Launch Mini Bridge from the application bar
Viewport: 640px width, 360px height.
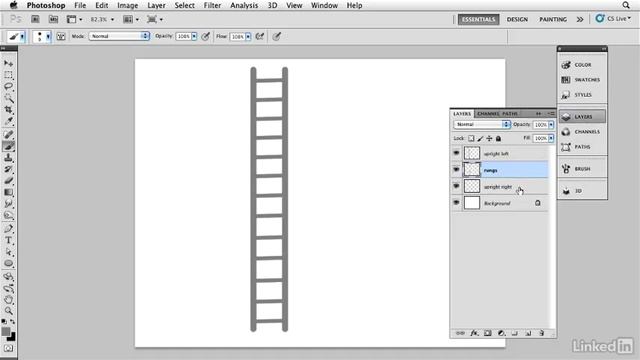click(53, 19)
